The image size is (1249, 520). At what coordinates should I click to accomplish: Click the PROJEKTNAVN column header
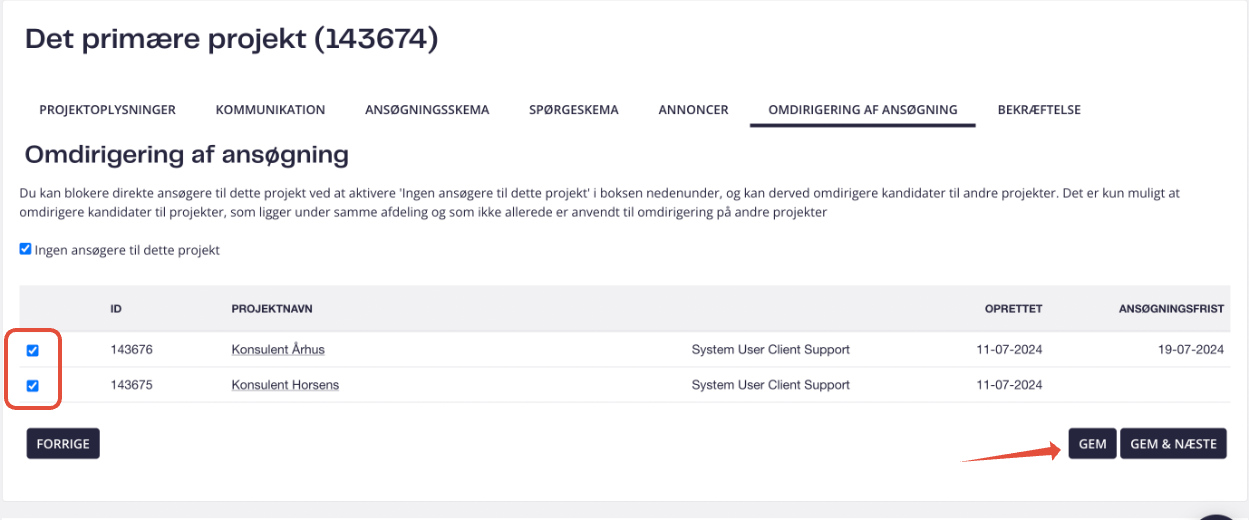point(272,309)
